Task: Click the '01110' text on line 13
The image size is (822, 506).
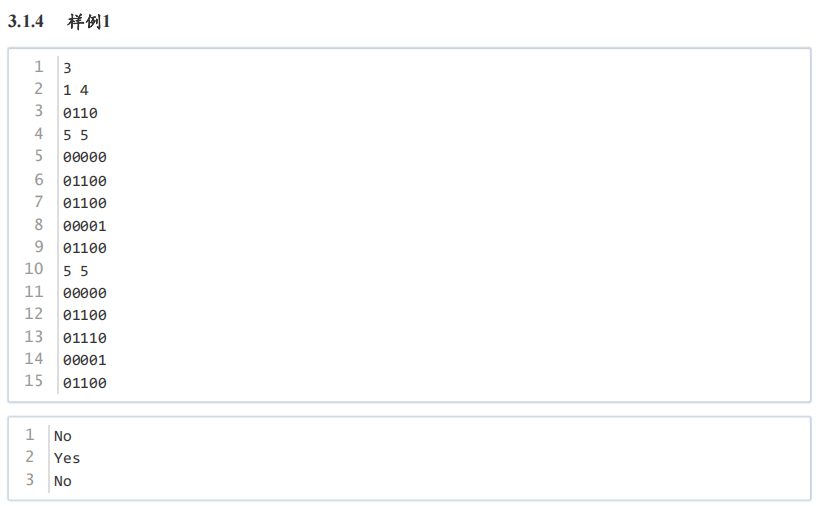Action: 84,338
